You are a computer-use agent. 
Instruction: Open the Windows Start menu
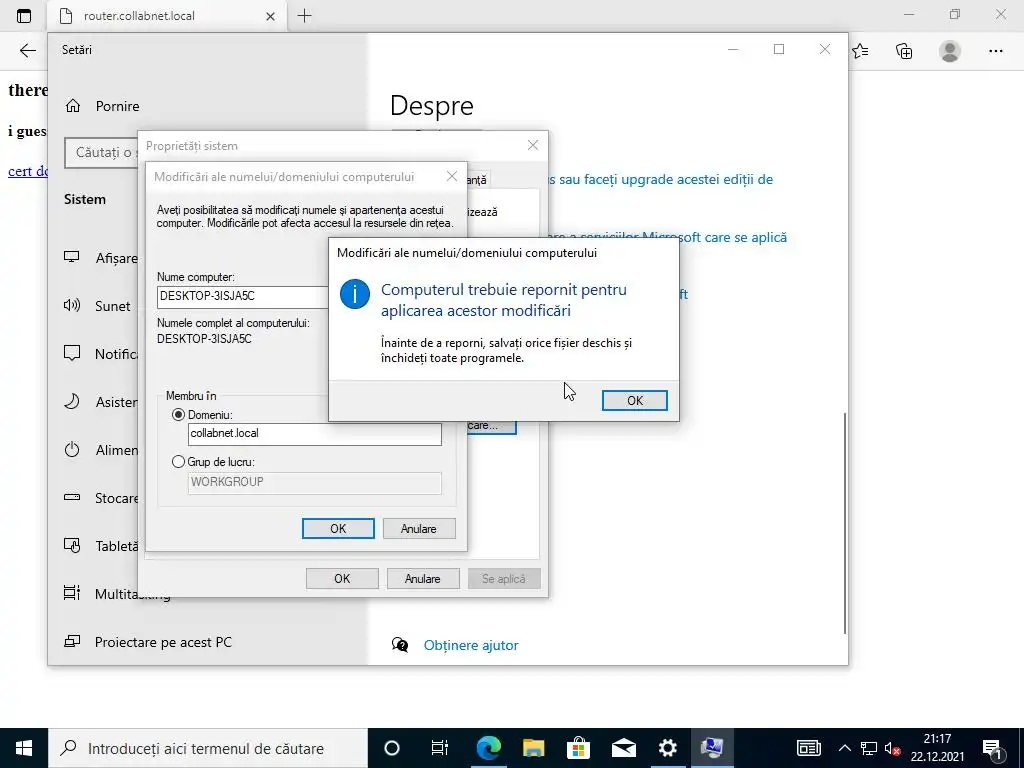pyautogui.click(x=24, y=748)
